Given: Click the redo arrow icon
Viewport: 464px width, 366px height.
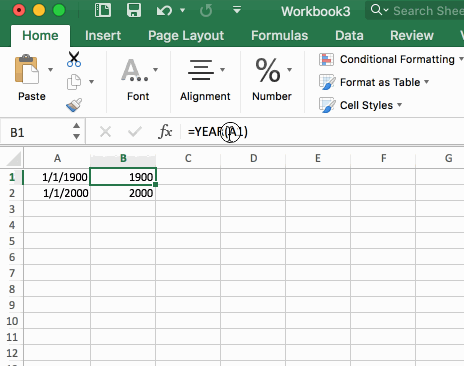Looking at the screenshot, I should click(x=206, y=11).
